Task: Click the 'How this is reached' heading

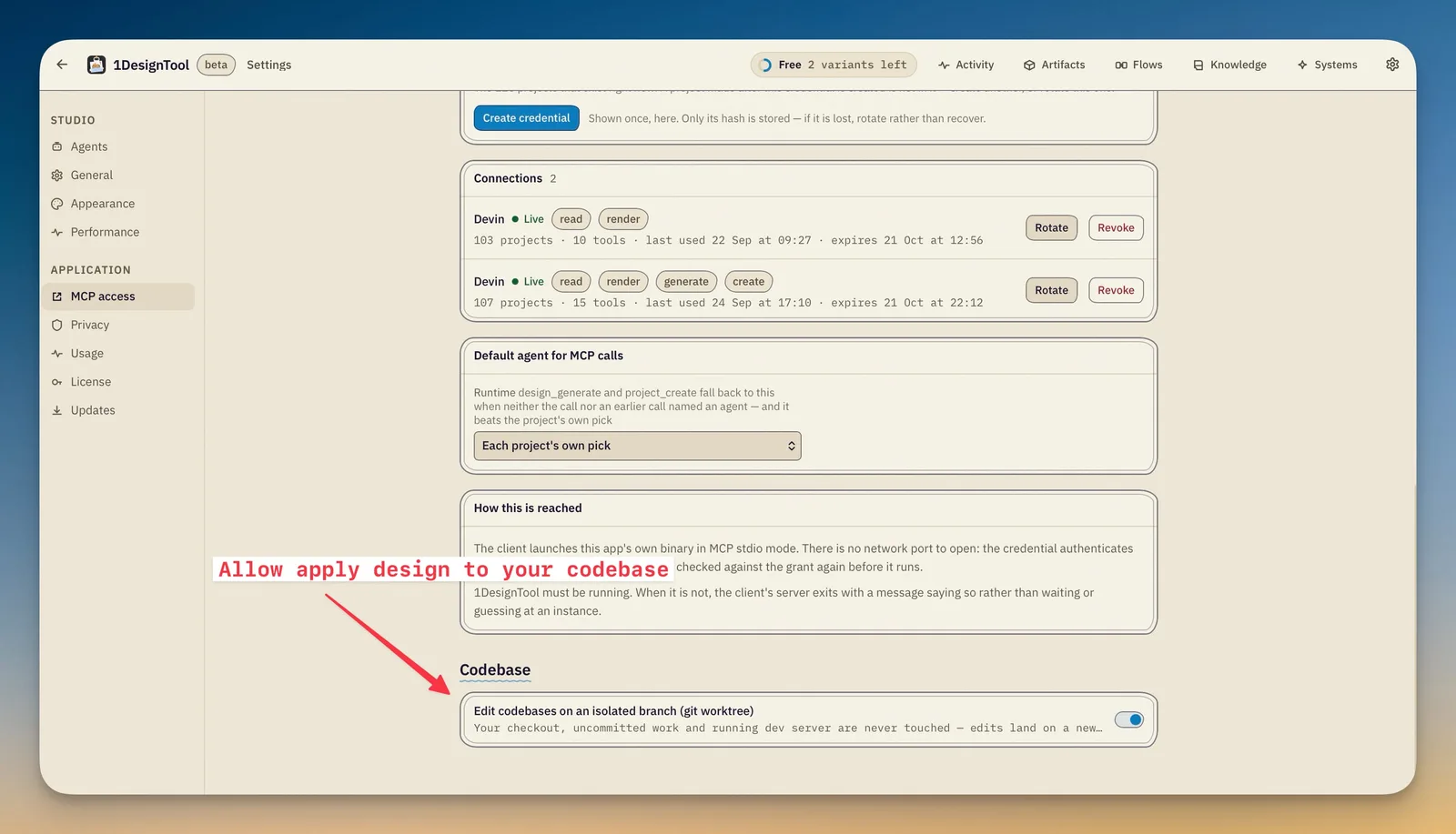Action: tap(528, 508)
